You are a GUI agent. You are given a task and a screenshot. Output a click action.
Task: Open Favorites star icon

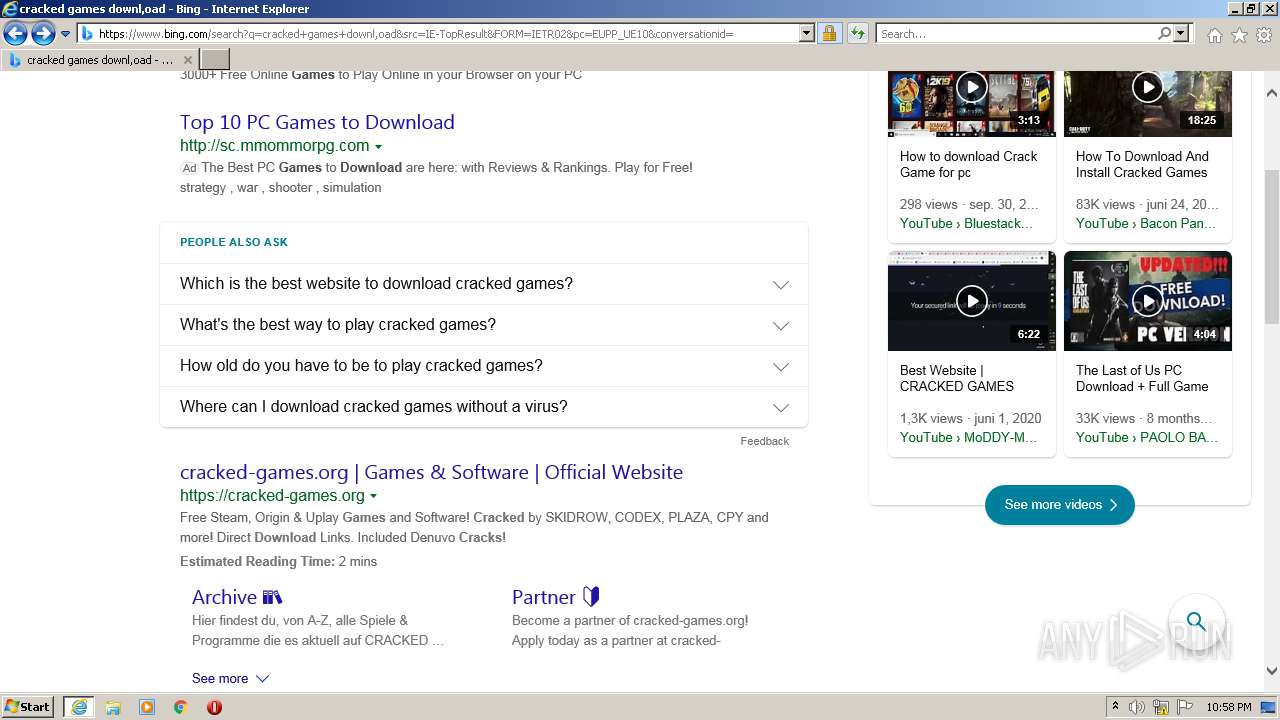pyautogui.click(x=1239, y=35)
